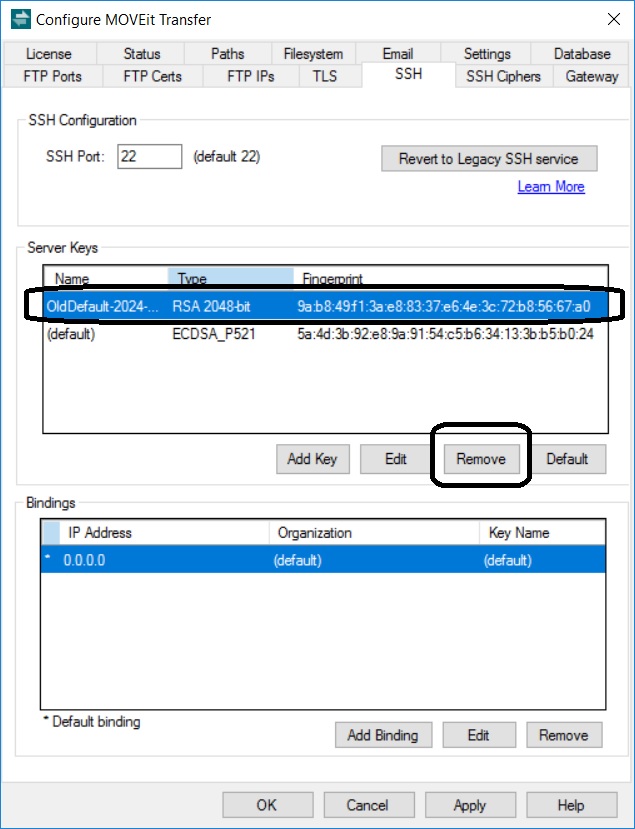
Task: Select the OldDefault-2024 RSA key row
Action: pyautogui.click(x=325, y=306)
